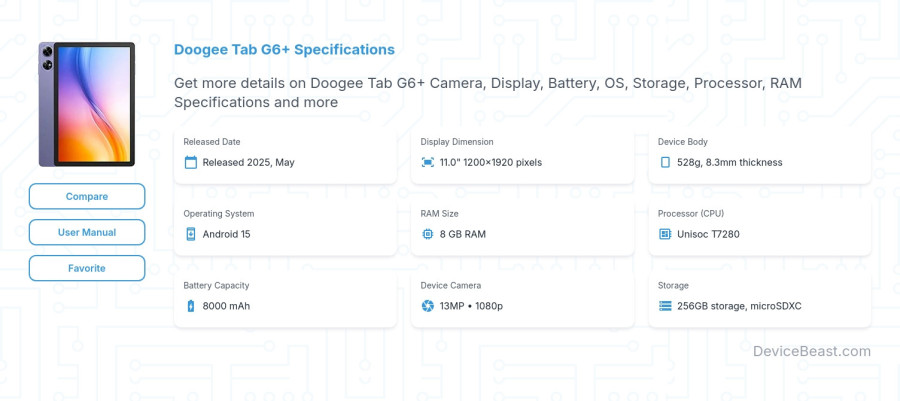
Task: Click the 'Device Body' label
Action: pyautogui.click(x=682, y=142)
